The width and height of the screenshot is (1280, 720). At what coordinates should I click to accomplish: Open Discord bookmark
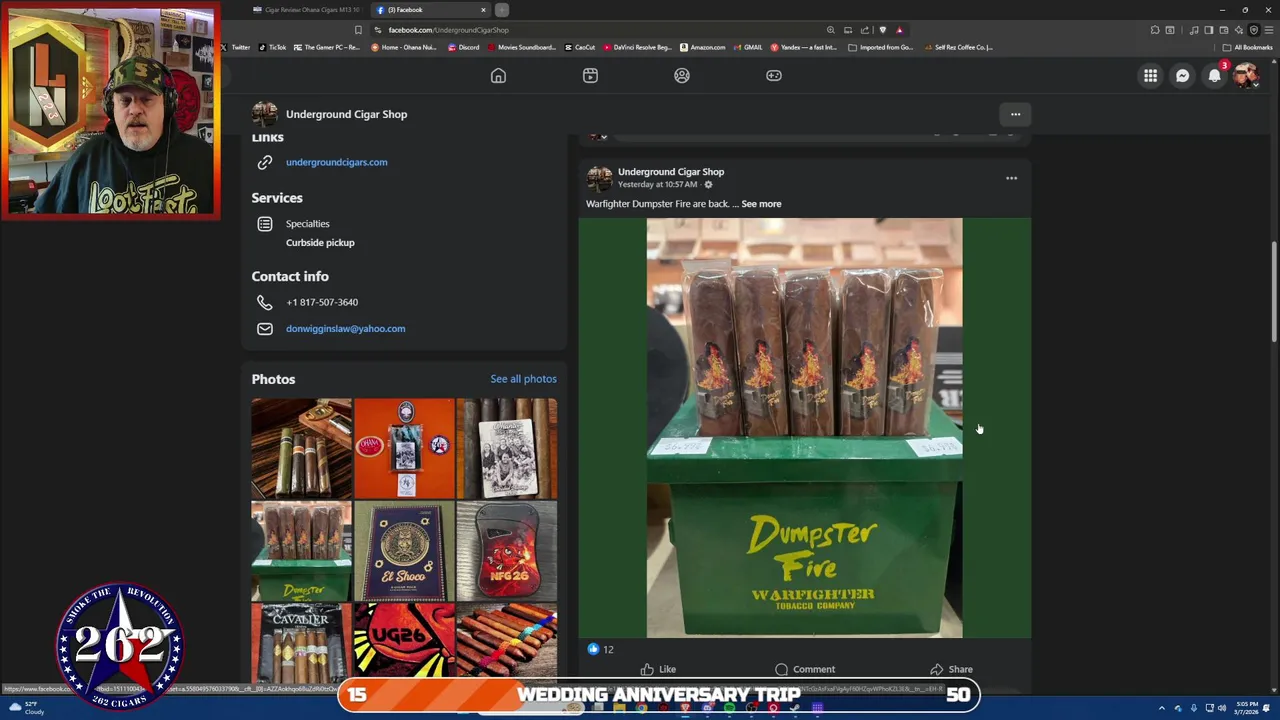(x=463, y=47)
